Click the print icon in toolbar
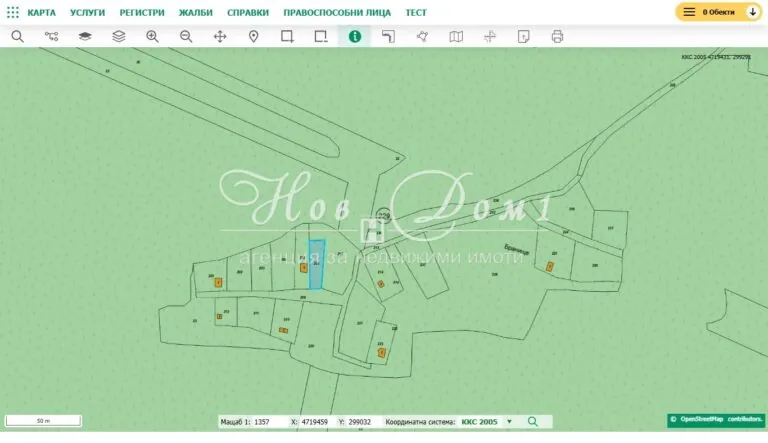This screenshot has height=443, width=768. pos(557,36)
